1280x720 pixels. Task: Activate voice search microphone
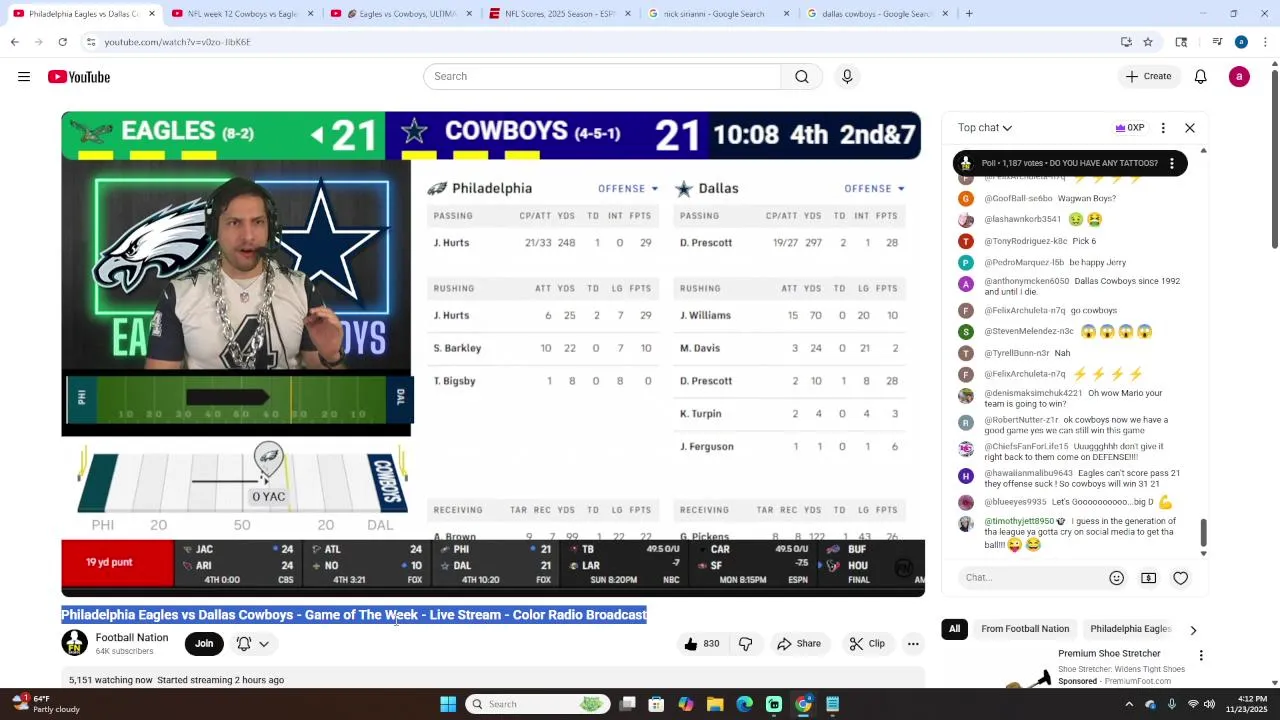[x=847, y=77]
